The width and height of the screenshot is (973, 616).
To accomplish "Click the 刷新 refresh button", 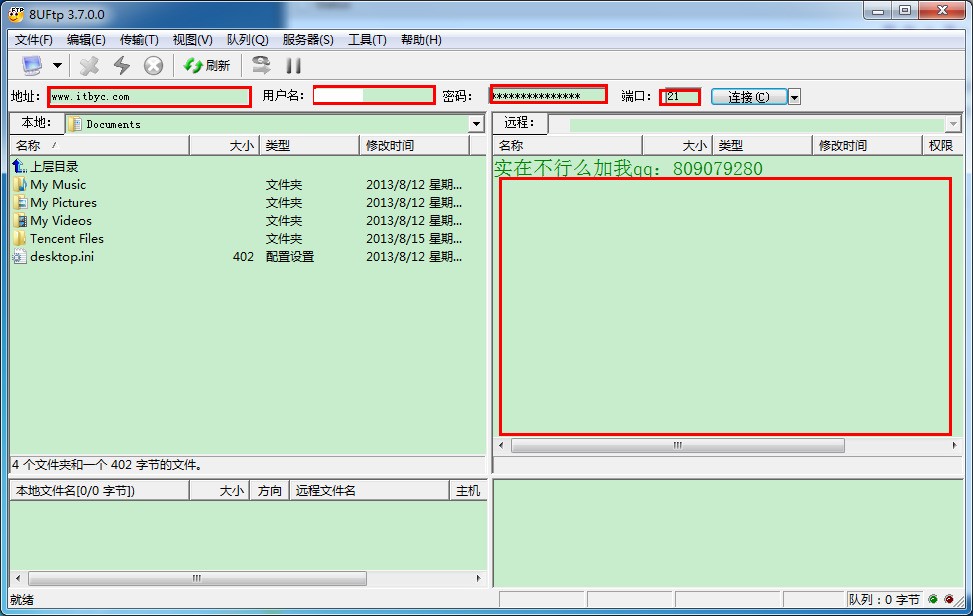I will (207, 66).
